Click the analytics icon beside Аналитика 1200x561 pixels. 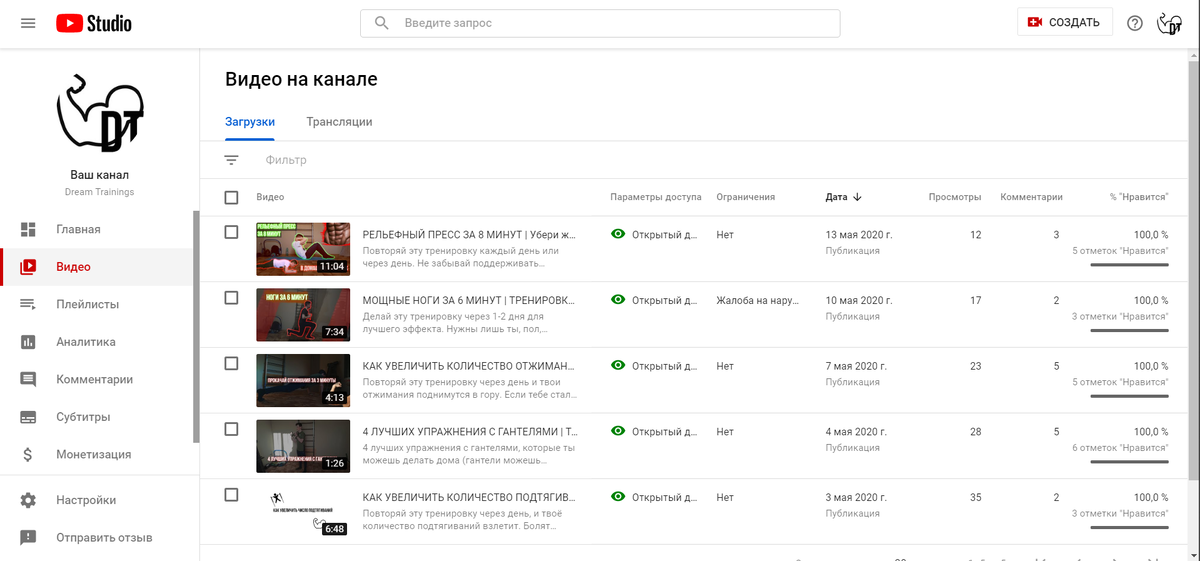(x=28, y=342)
